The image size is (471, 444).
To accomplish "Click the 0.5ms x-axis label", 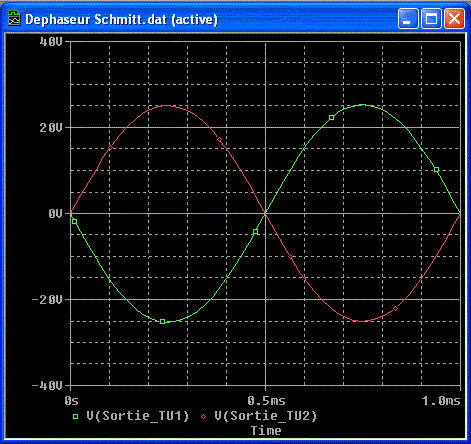I will coord(266,401).
